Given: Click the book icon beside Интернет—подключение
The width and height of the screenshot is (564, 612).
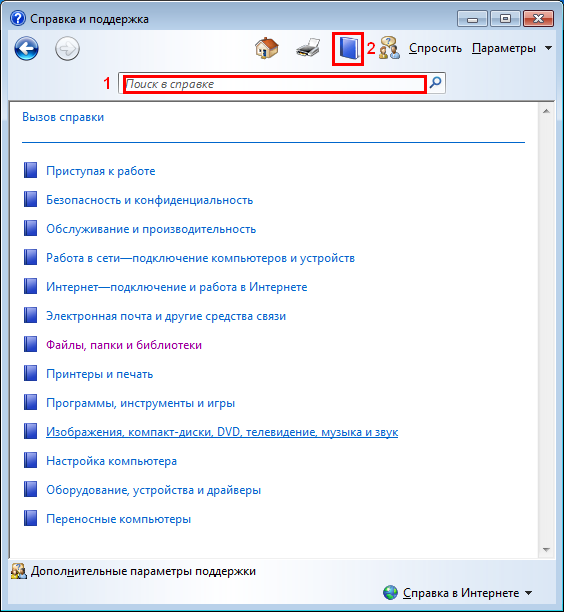Looking at the screenshot, I should point(30,286).
